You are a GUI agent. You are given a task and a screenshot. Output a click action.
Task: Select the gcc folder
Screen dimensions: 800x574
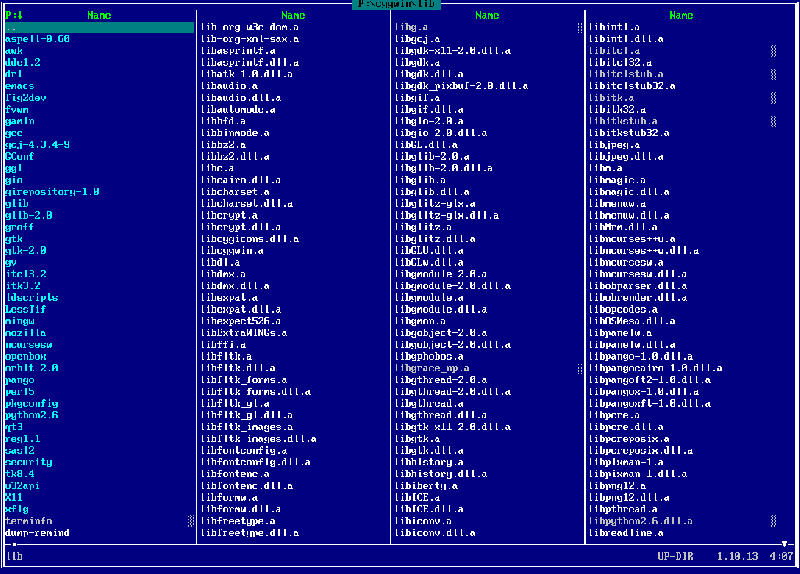(14, 133)
